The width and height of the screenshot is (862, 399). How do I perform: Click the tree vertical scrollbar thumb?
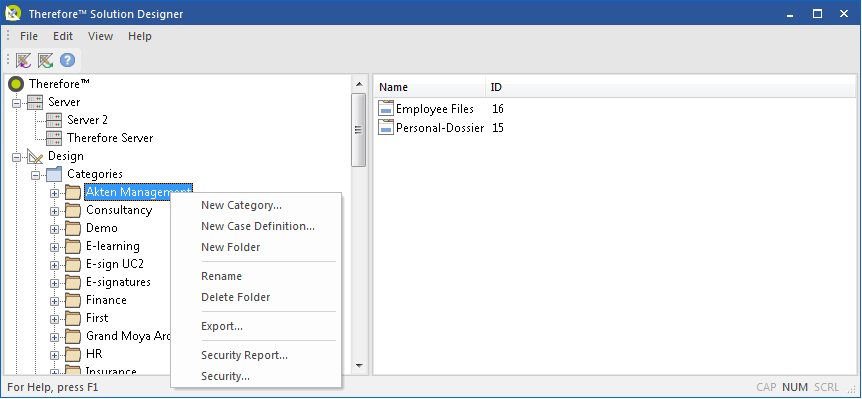coord(358,130)
